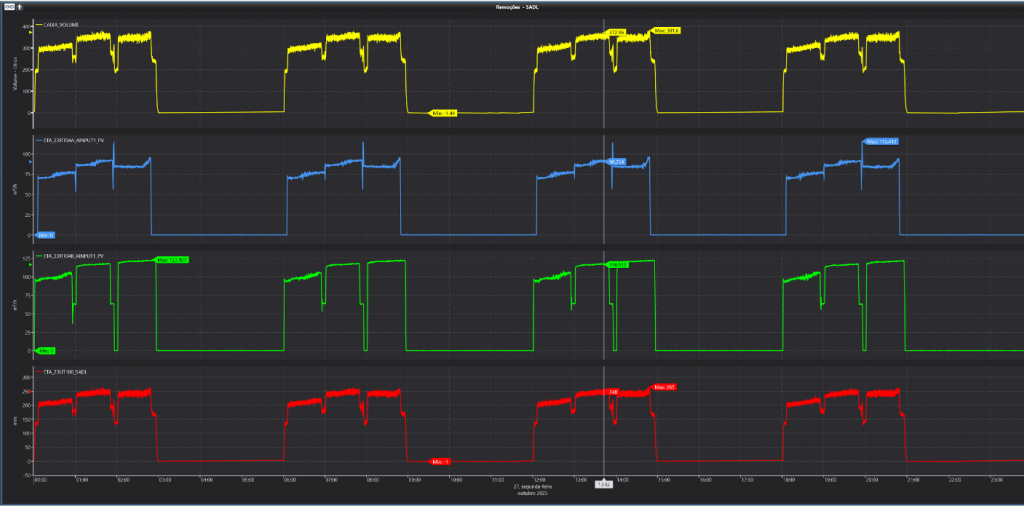Click the yellow axis marker arrow beside CAIXA_VOLUME chart
This screenshot has height=506, width=1024.
pos(29,30)
